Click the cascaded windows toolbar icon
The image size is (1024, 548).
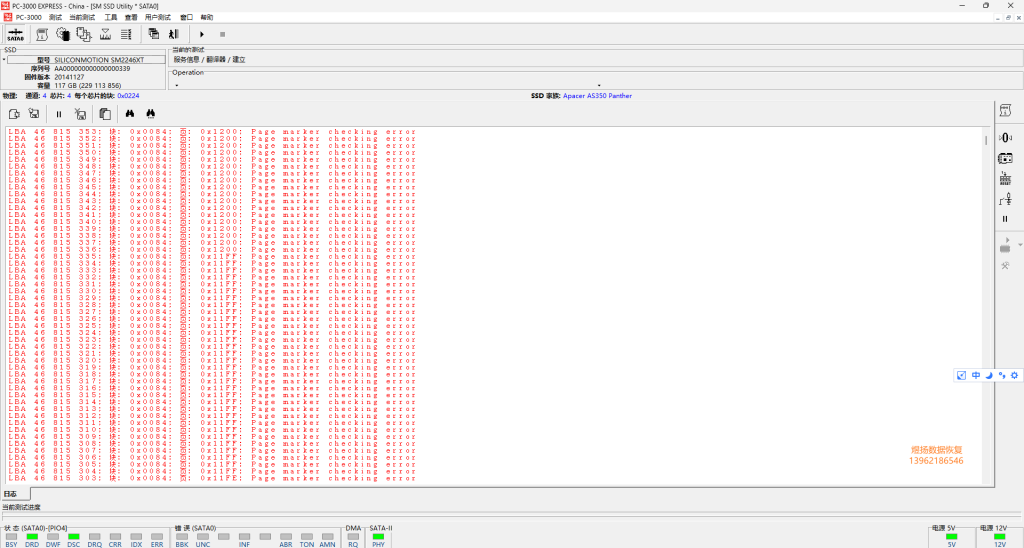point(153,34)
